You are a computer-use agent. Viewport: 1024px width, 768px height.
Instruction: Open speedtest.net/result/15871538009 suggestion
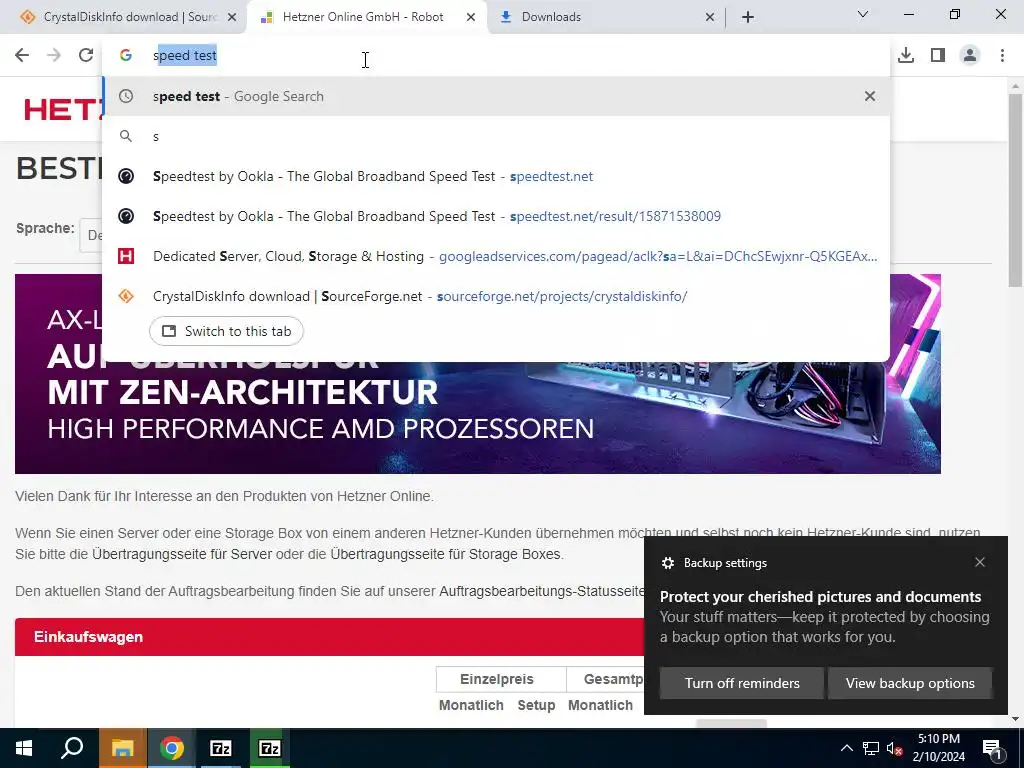[496, 216]
